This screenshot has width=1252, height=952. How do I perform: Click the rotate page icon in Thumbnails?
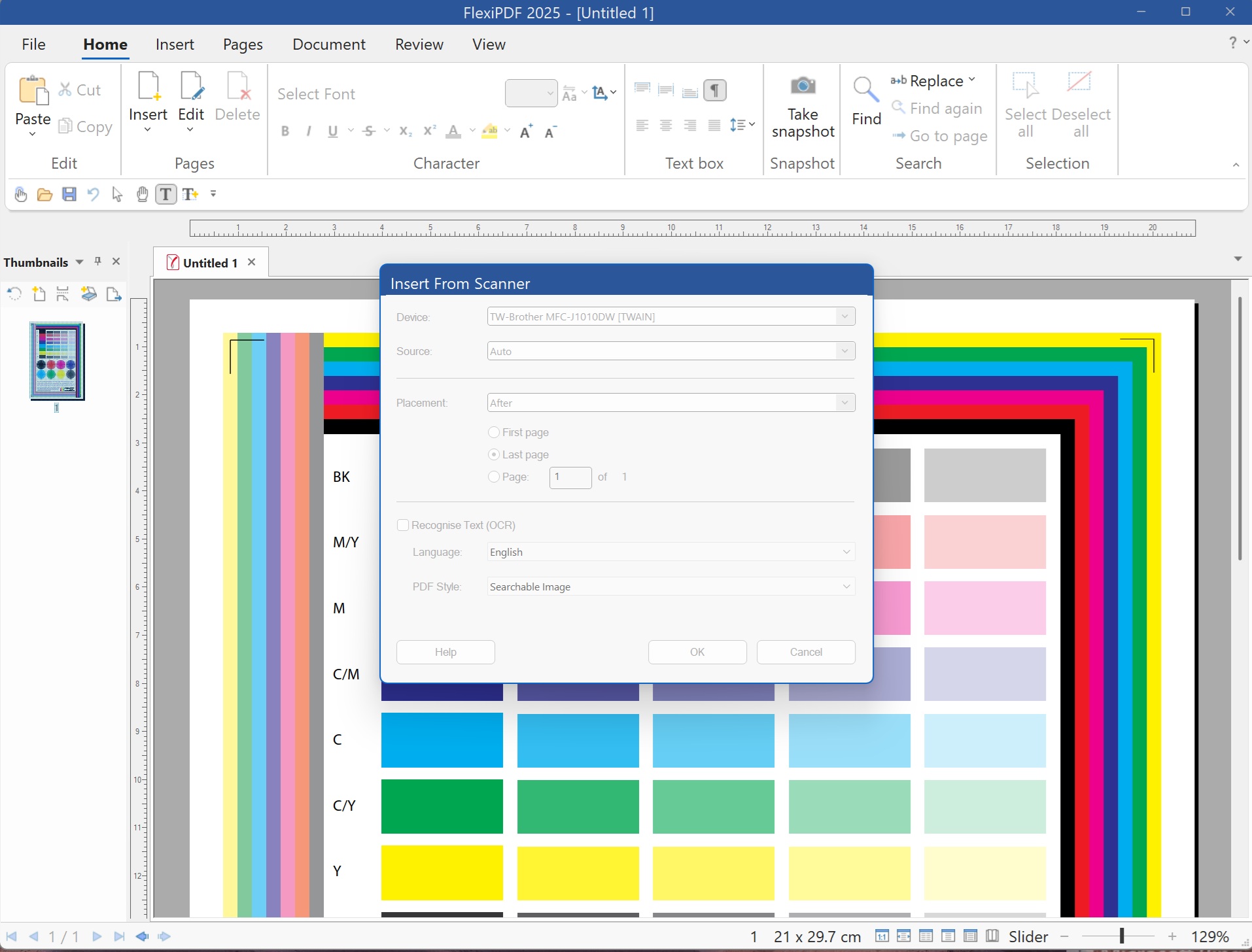pos(14,294)
